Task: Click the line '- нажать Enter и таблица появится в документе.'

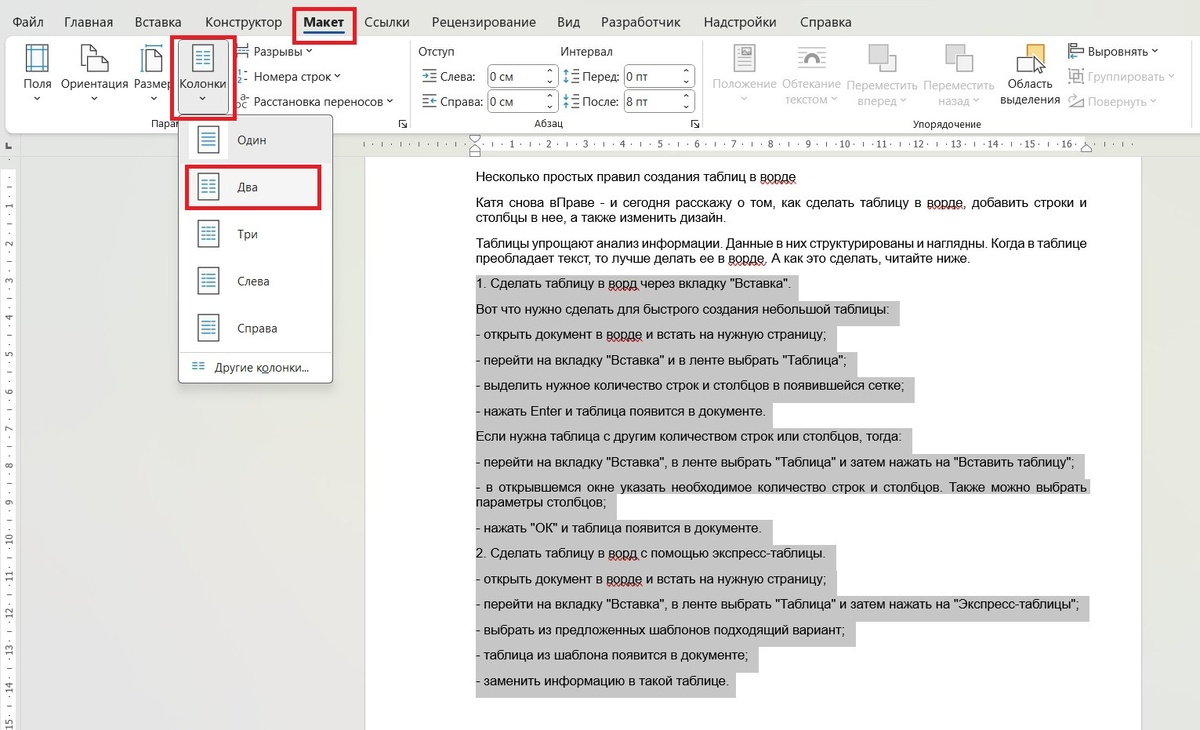Action: (620, 411)
